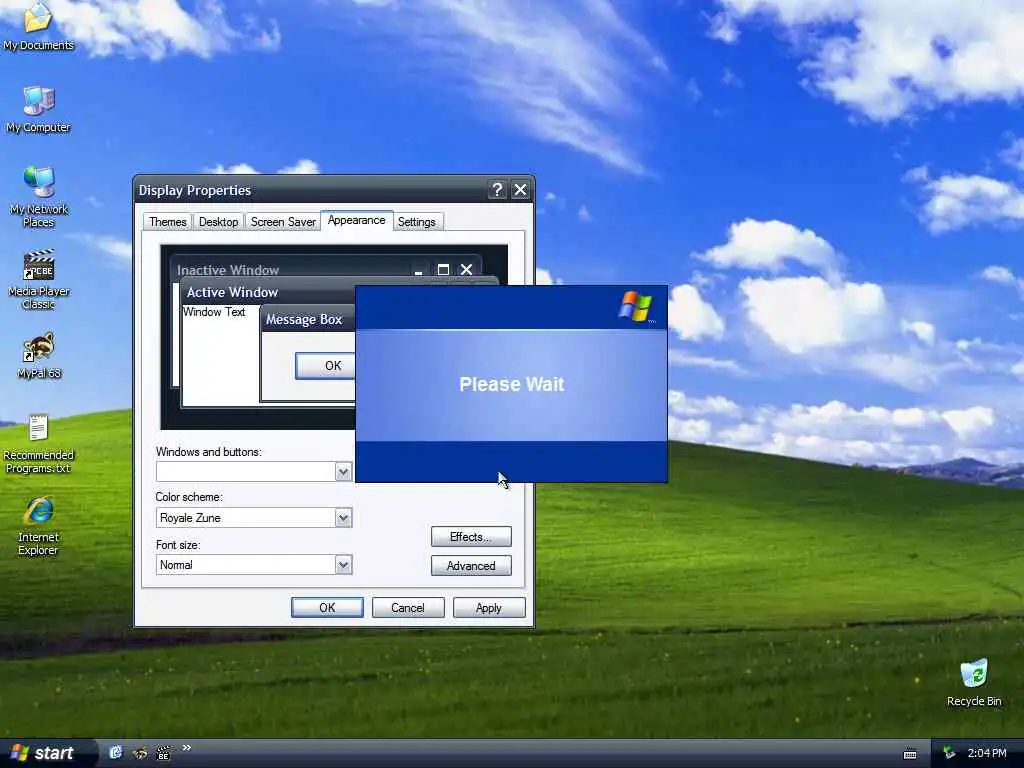Viewport: 1024px width, 768px height.
Task: Select the Recycle Bin icon
Action: tap(974, 683)
